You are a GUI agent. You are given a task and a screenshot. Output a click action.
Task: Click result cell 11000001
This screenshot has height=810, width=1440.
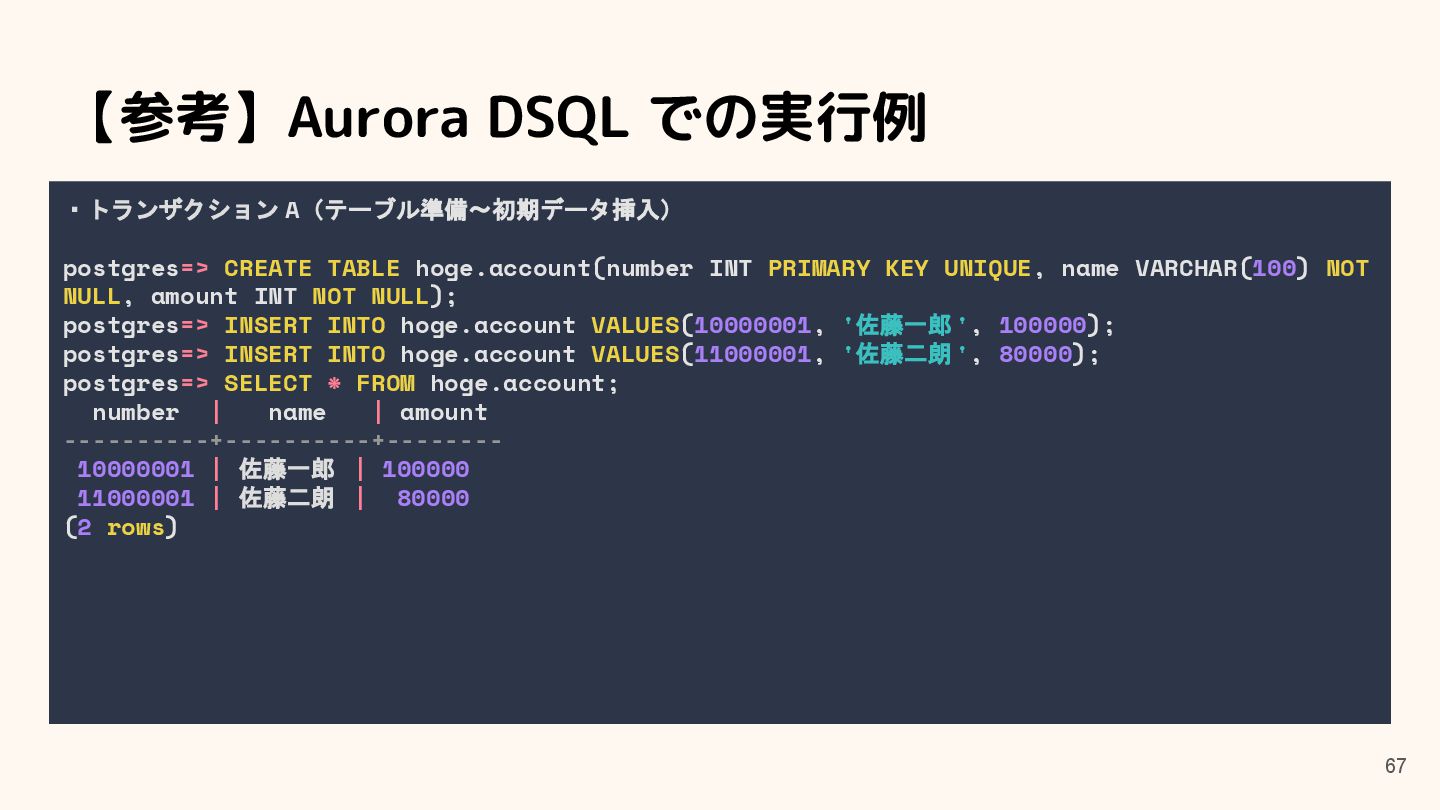(136, 498)
